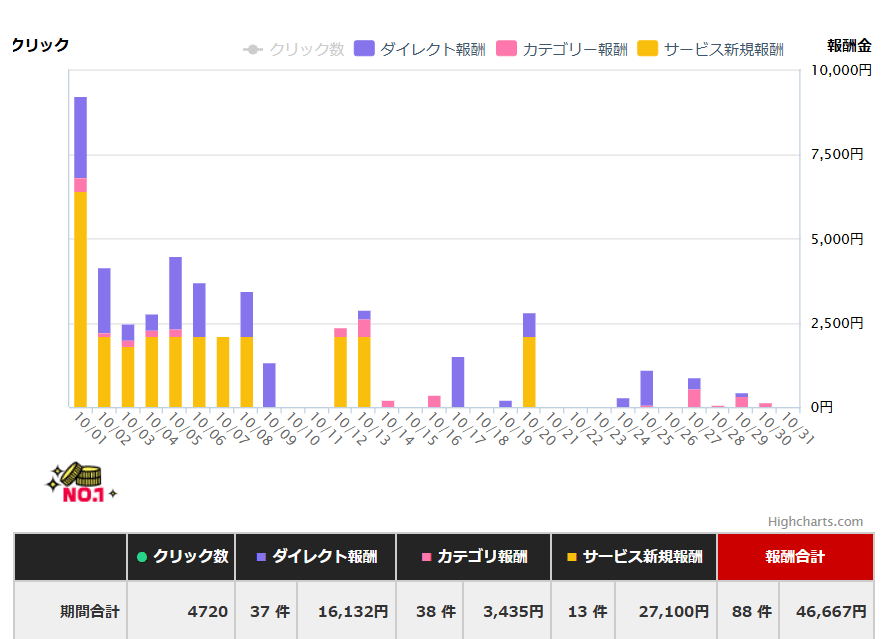Click the NO.1 gold coins icon
The width and height of the screenshot is (889, 639).
81,481
